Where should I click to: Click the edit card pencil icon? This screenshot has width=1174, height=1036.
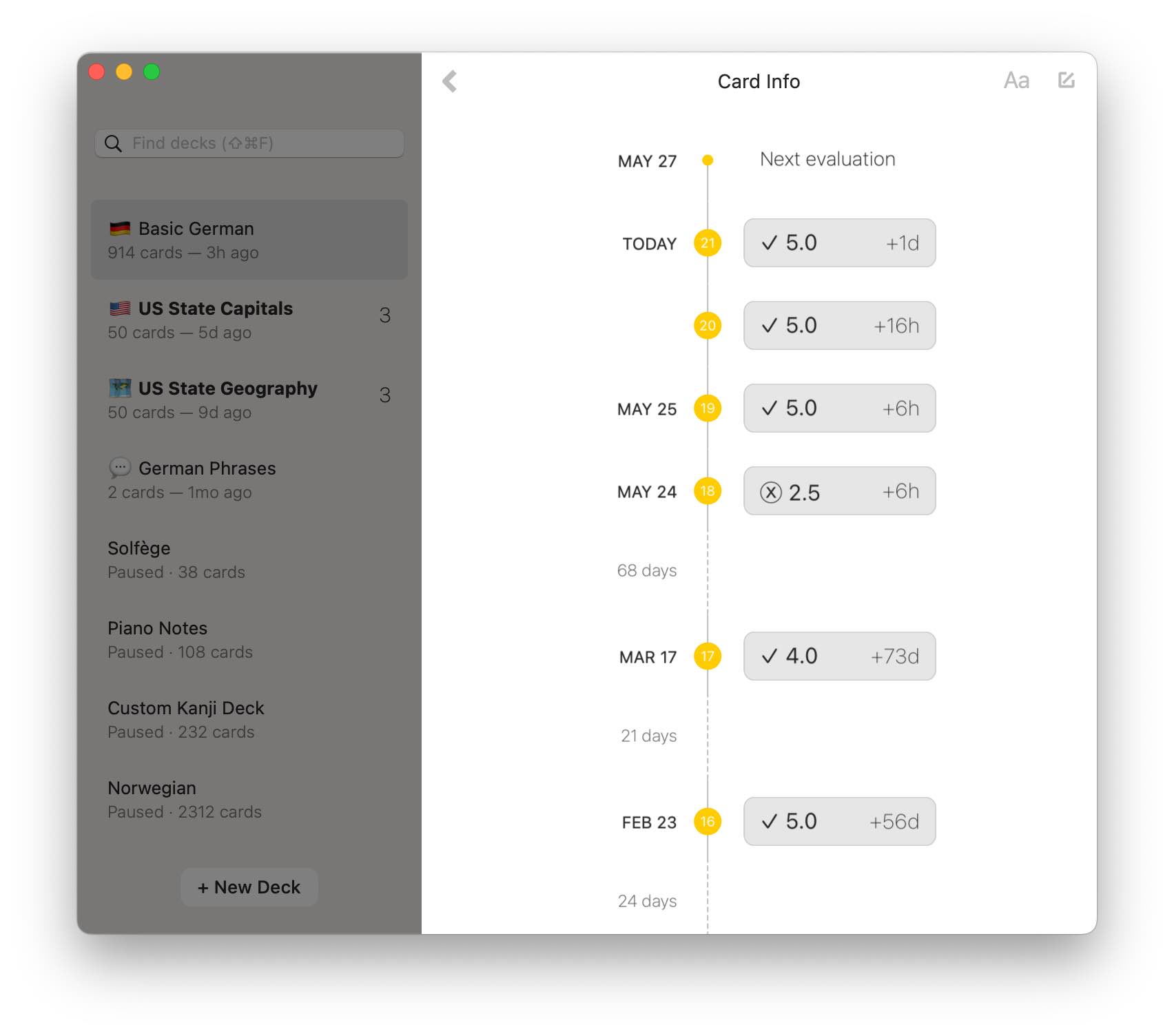[1066, 81]
